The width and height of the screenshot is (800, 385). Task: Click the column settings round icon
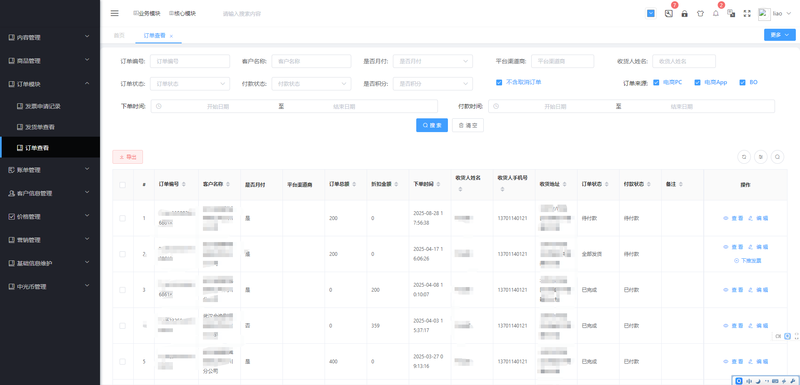coord(761,157)
